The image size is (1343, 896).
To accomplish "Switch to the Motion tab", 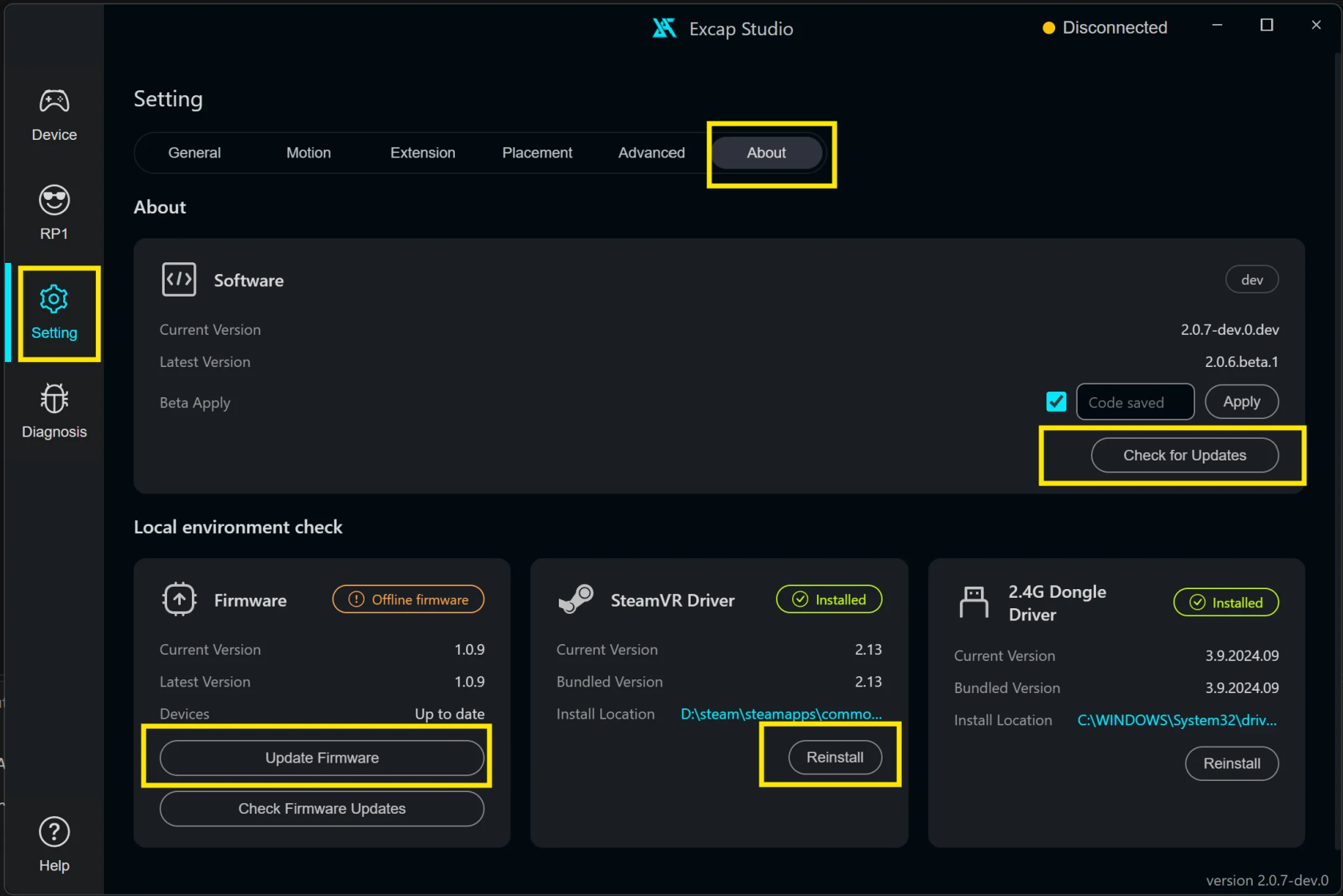I will click(x=309, y=153).
